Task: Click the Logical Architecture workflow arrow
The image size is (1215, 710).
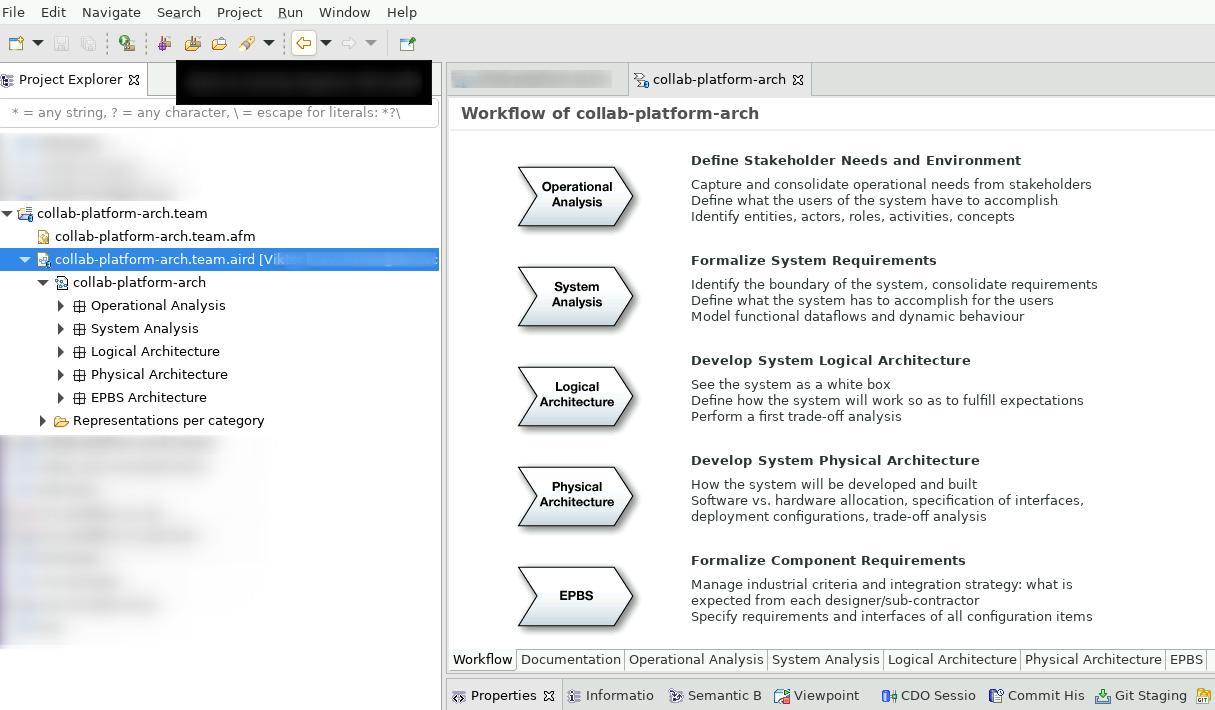Action: pos(575,394)
